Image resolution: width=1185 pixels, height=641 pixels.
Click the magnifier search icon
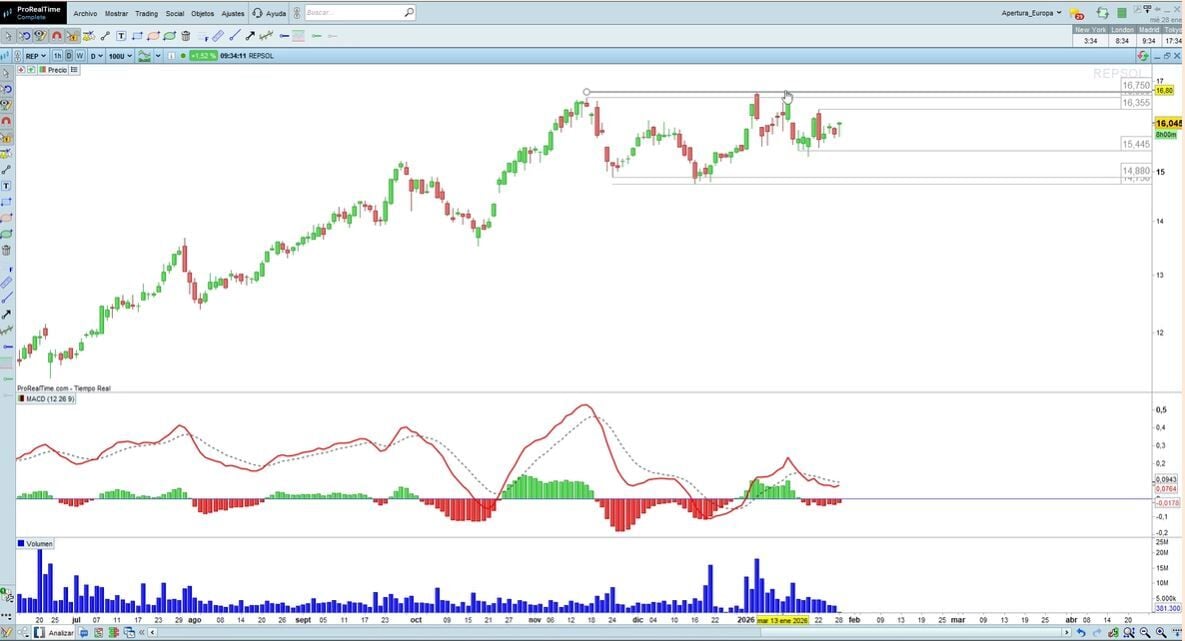pos(408,13)
